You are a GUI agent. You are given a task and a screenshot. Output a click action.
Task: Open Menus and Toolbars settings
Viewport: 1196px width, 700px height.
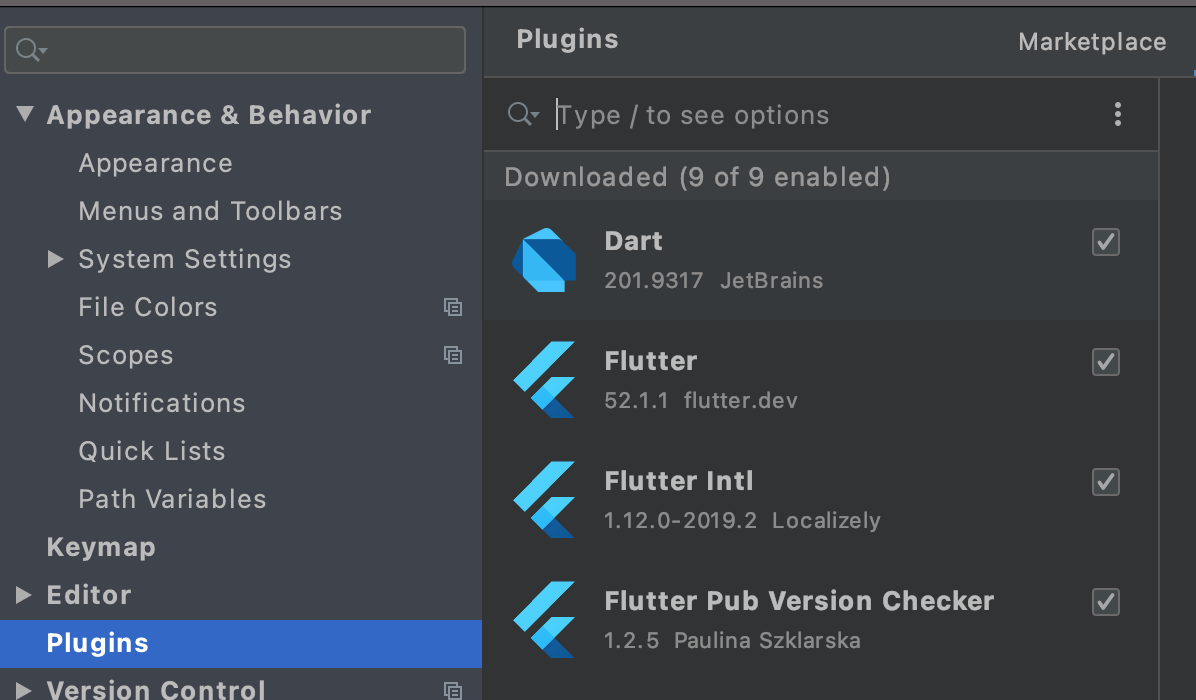pos(210,211)
